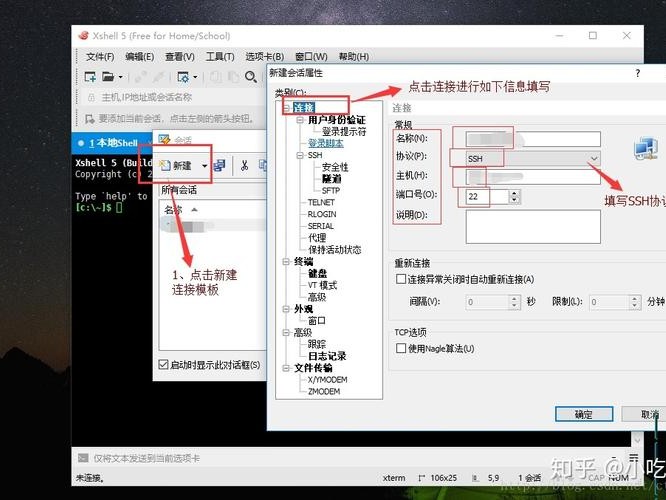Select 安全性 under SSH in tree
Image resolution: width=666 pixels, height=500 pixels.
pyautogui.click(x=335, y=167)
